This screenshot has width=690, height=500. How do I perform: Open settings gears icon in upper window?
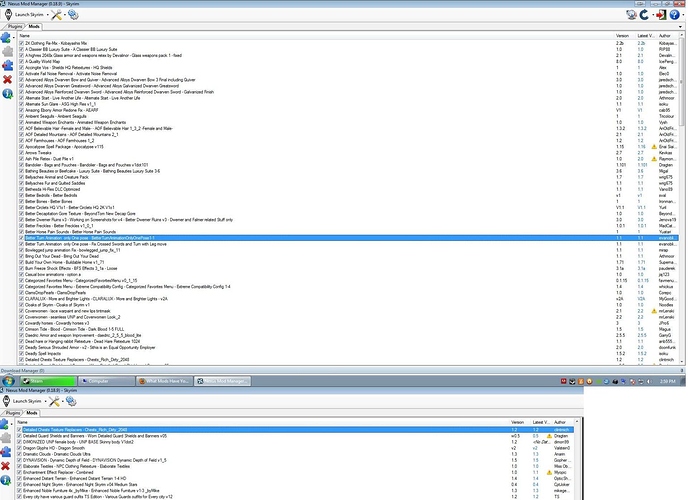click(73, 15)
